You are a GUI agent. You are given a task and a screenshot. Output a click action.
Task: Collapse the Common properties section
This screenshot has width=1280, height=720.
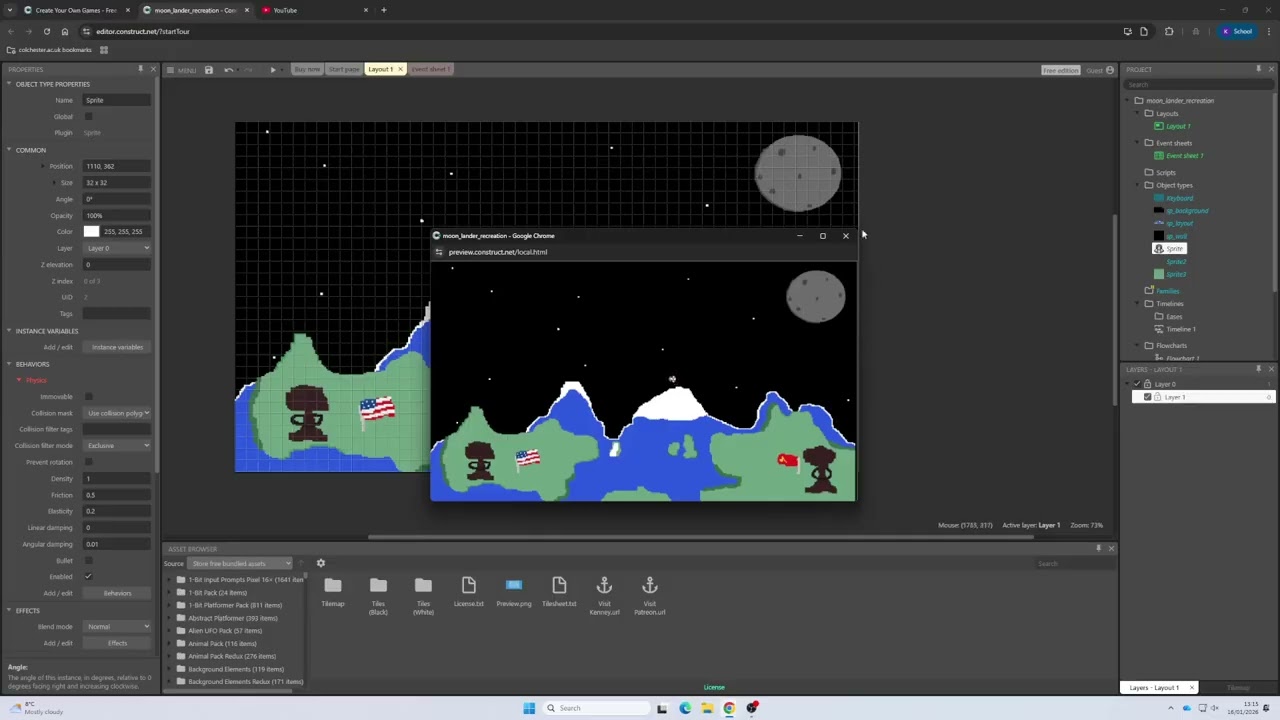9,150
